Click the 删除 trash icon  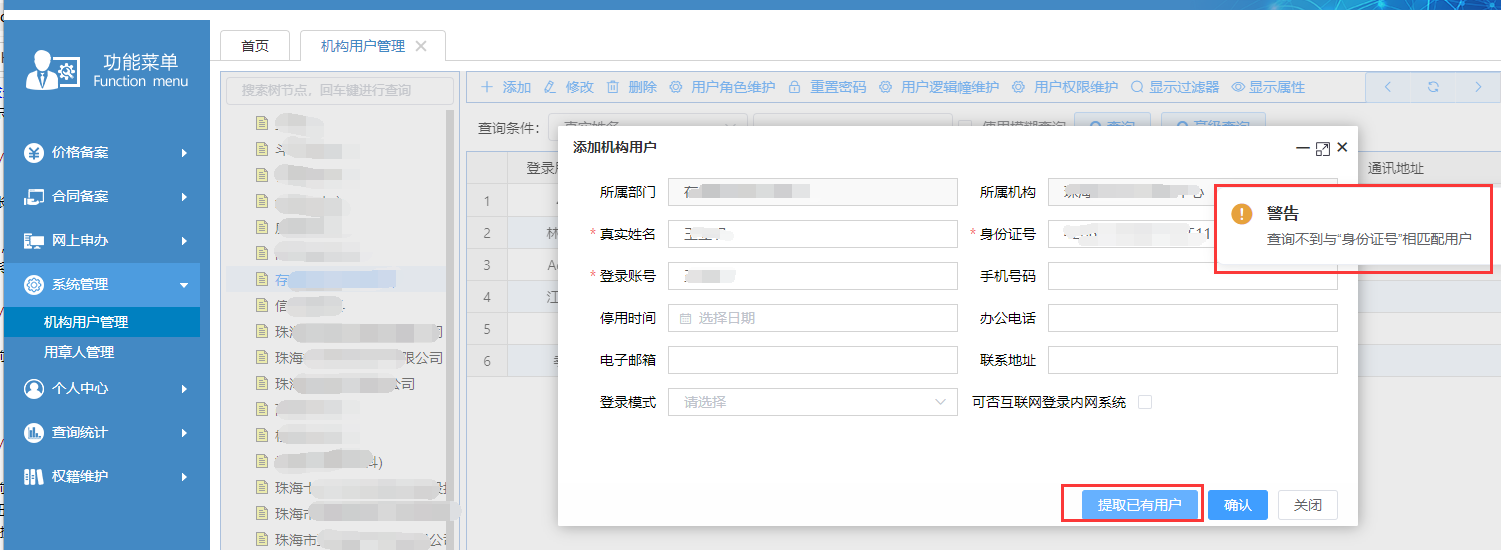click(613, 87)
